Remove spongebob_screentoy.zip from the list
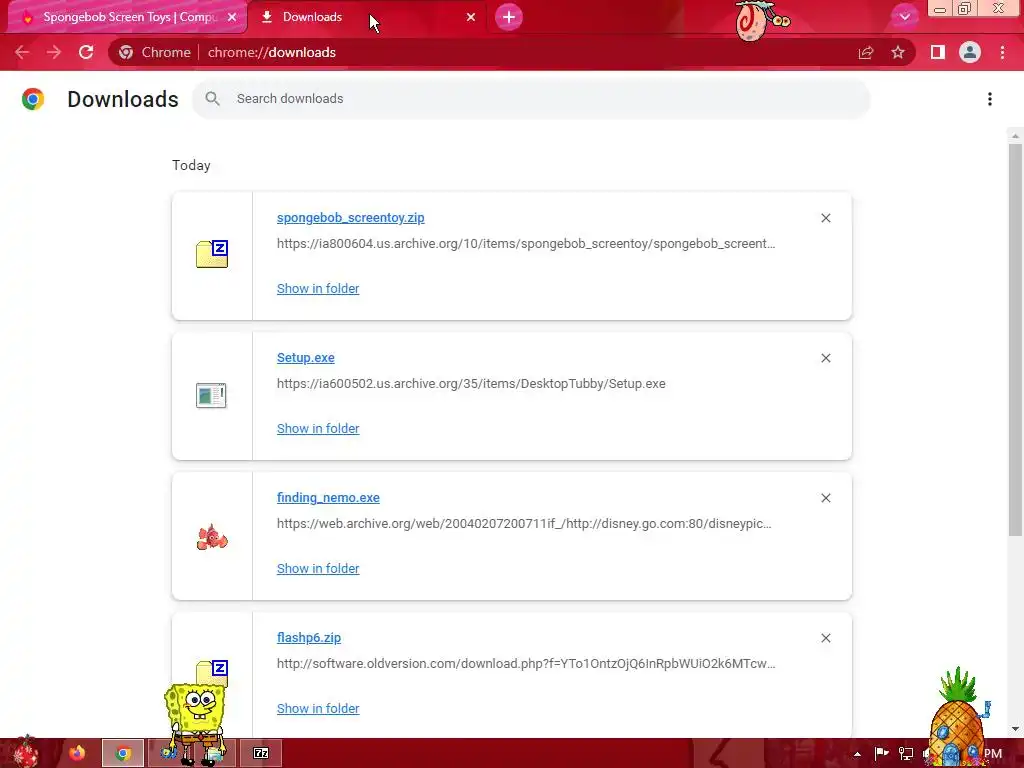Viewport: 1024px width, 768px height. 826,218
